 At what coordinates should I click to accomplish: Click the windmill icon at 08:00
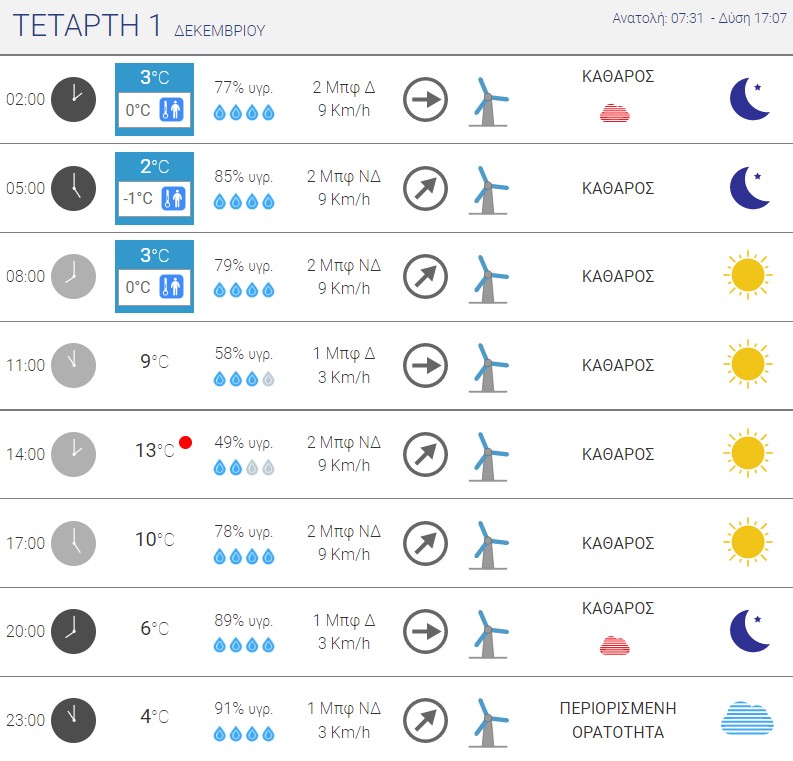click(488, 277)
